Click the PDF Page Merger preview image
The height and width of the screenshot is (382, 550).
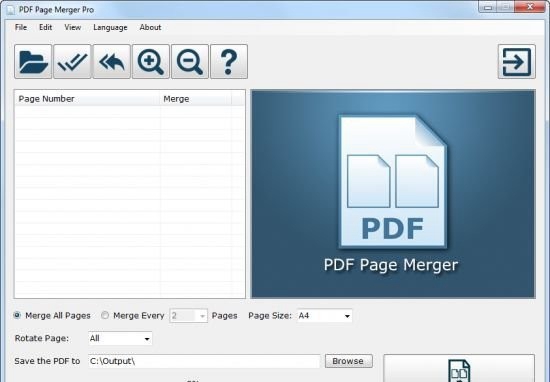[x=393, y=194]
